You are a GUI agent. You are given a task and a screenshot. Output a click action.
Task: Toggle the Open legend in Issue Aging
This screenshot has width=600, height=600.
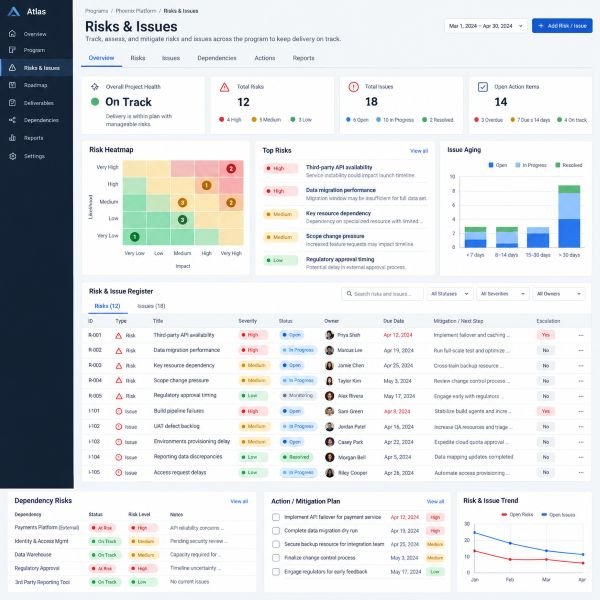[x=497, y=165]
